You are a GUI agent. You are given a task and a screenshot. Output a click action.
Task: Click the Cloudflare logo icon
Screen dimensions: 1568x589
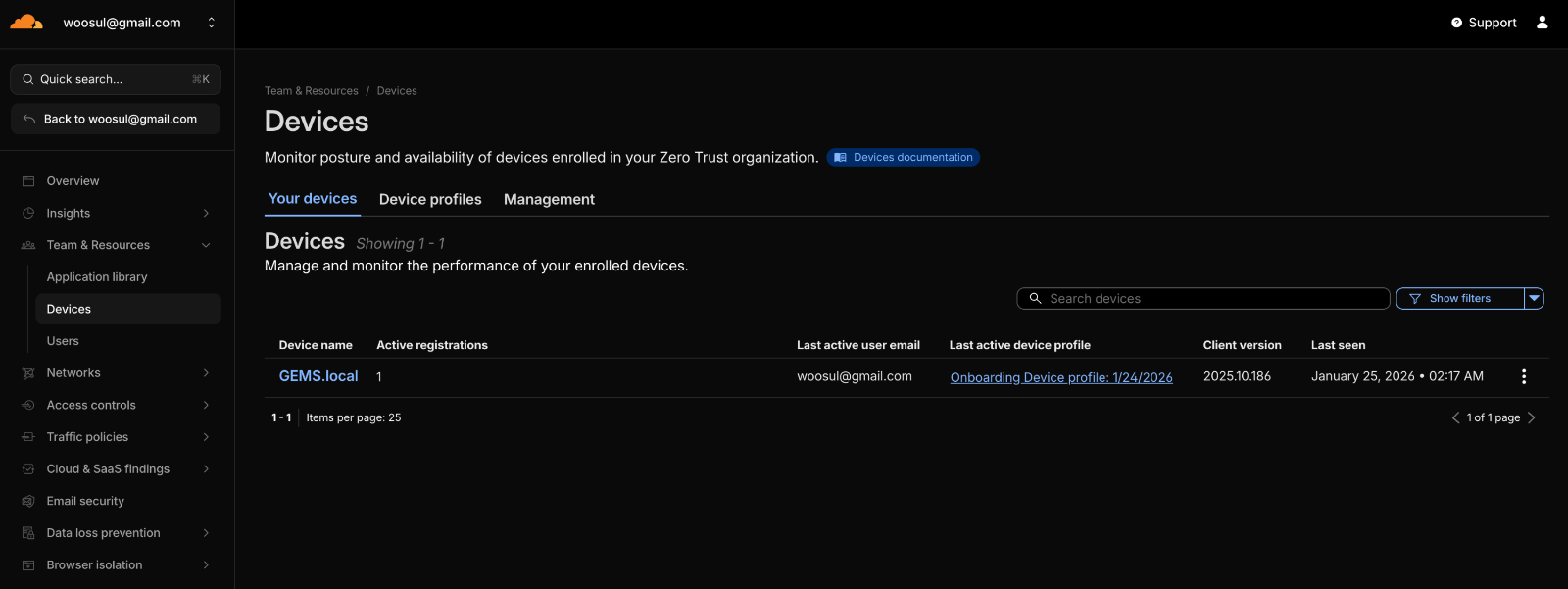tap(26, 22)
